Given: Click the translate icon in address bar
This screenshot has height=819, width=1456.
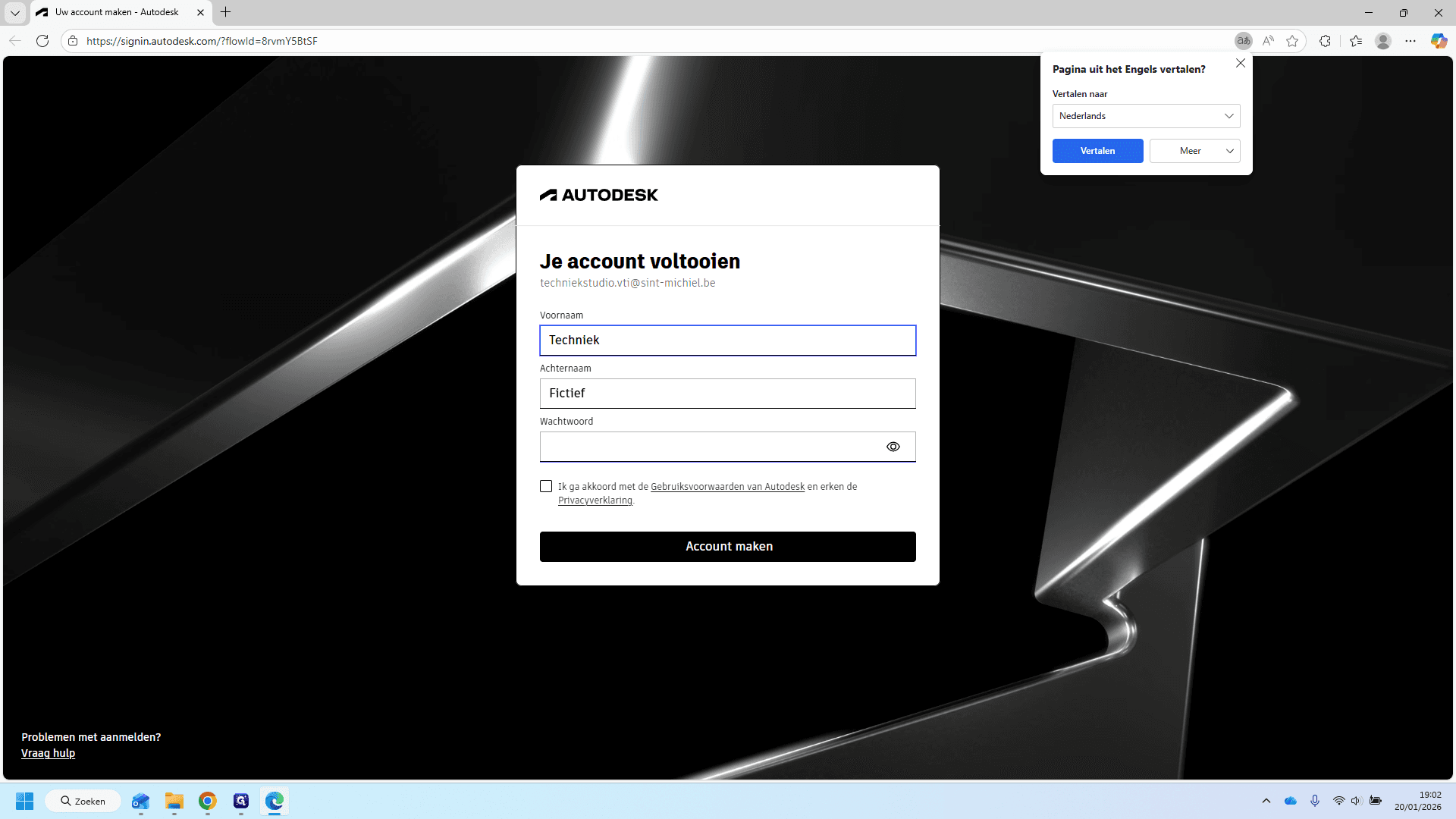Looking at the screenshot, I should (1243, 41).
